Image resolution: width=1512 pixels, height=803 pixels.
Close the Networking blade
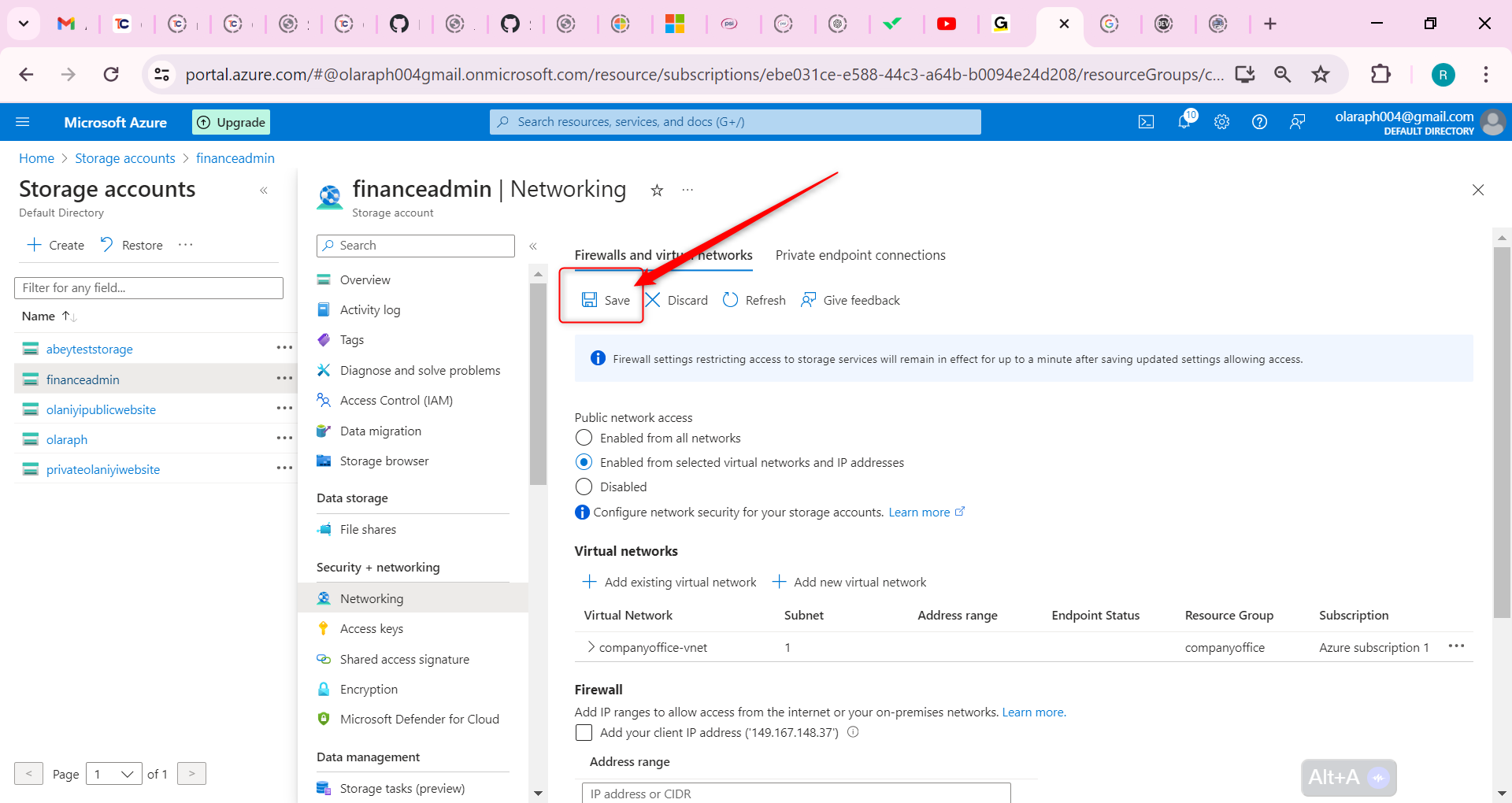[x=1478, y=190]
